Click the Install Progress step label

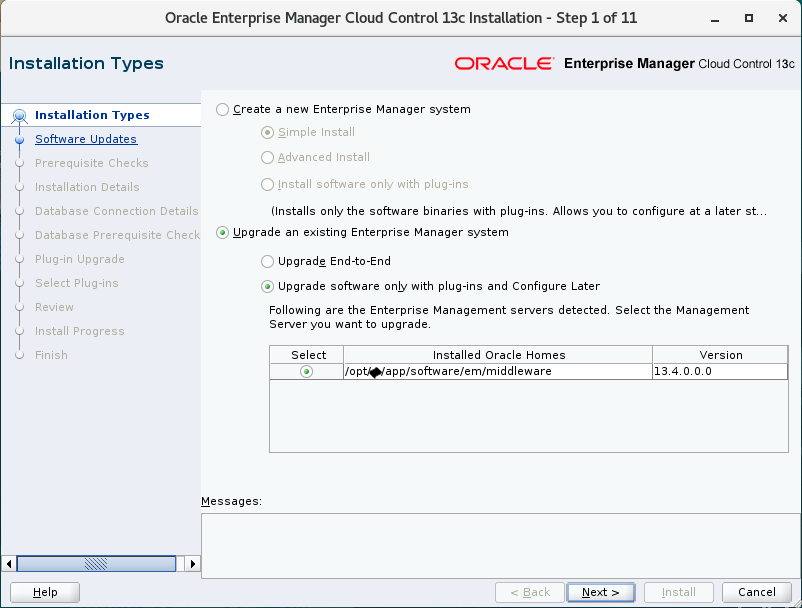[x=80, y=331]
